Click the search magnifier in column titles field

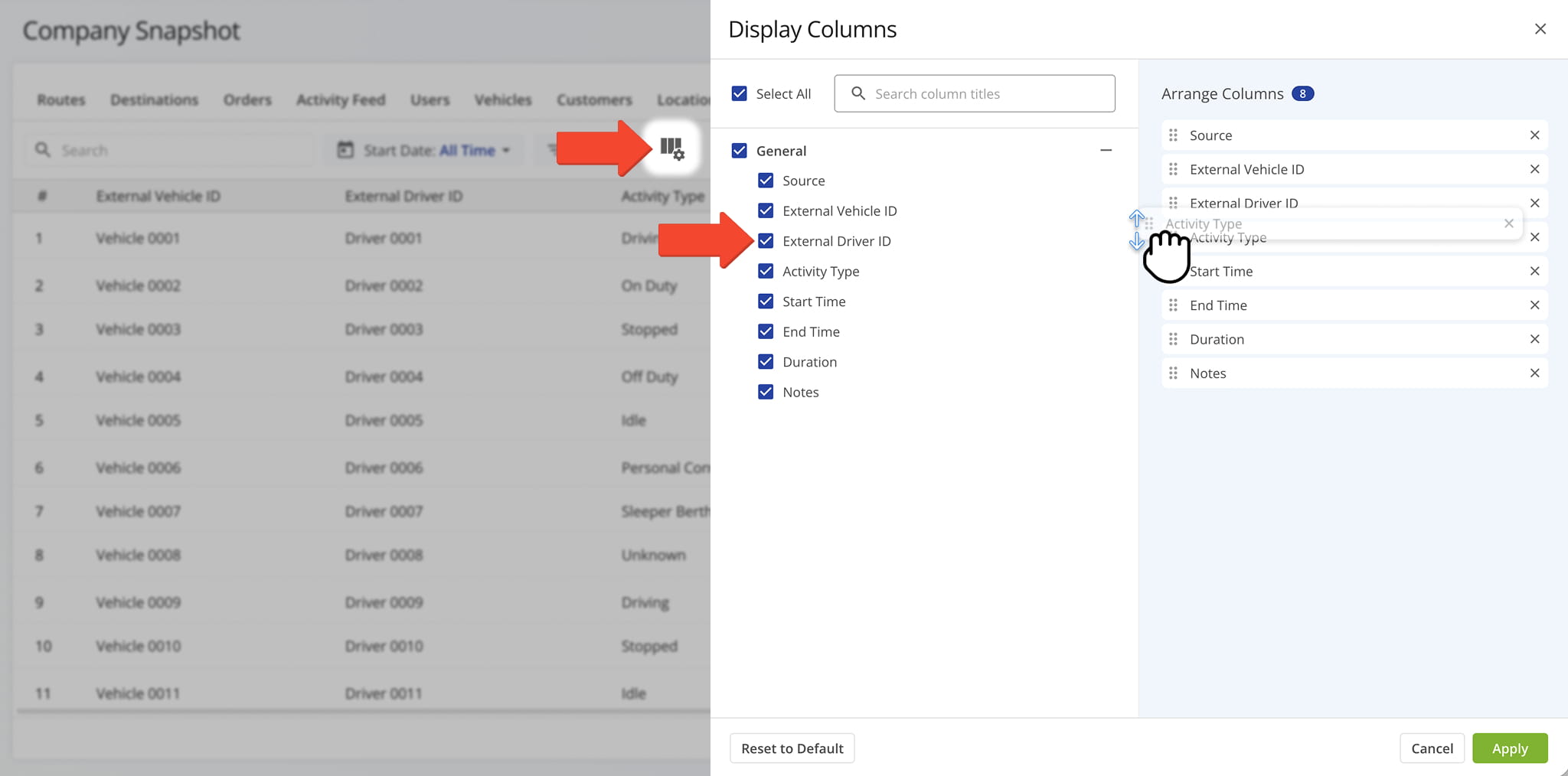[858, 93]
